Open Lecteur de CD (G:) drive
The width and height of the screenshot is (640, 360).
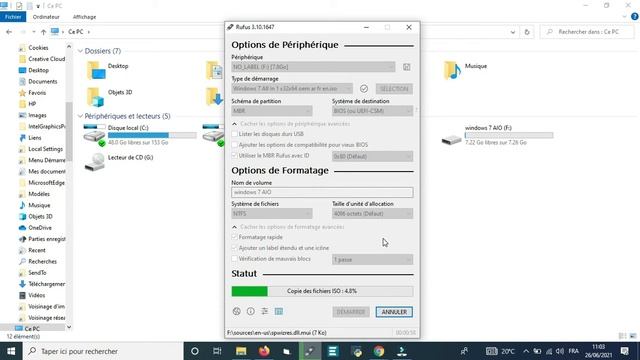[118, 162]
